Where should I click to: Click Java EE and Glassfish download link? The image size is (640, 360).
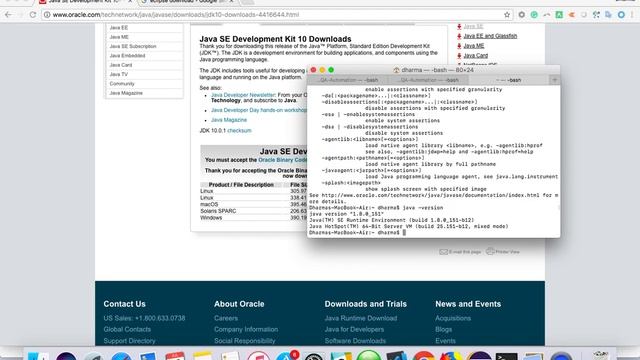coord(490,36)
